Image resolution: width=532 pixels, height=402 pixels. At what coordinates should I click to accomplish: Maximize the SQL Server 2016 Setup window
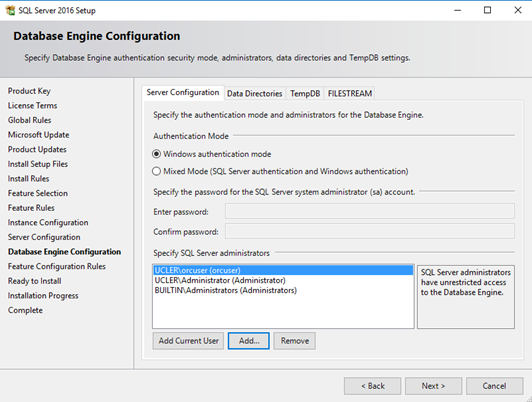(x=487, y=10)
